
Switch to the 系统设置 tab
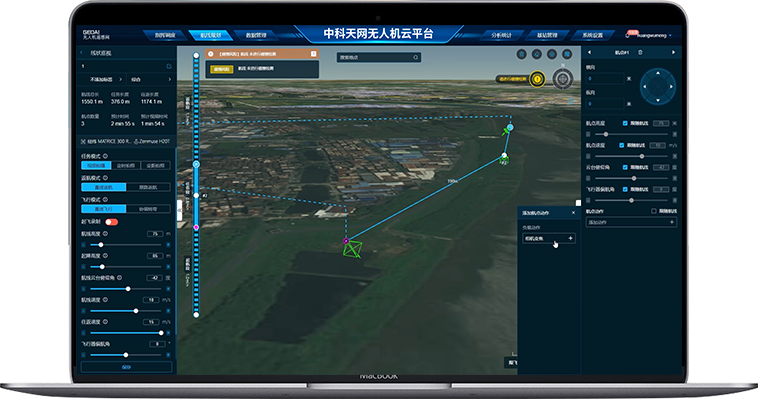[592, 35]
